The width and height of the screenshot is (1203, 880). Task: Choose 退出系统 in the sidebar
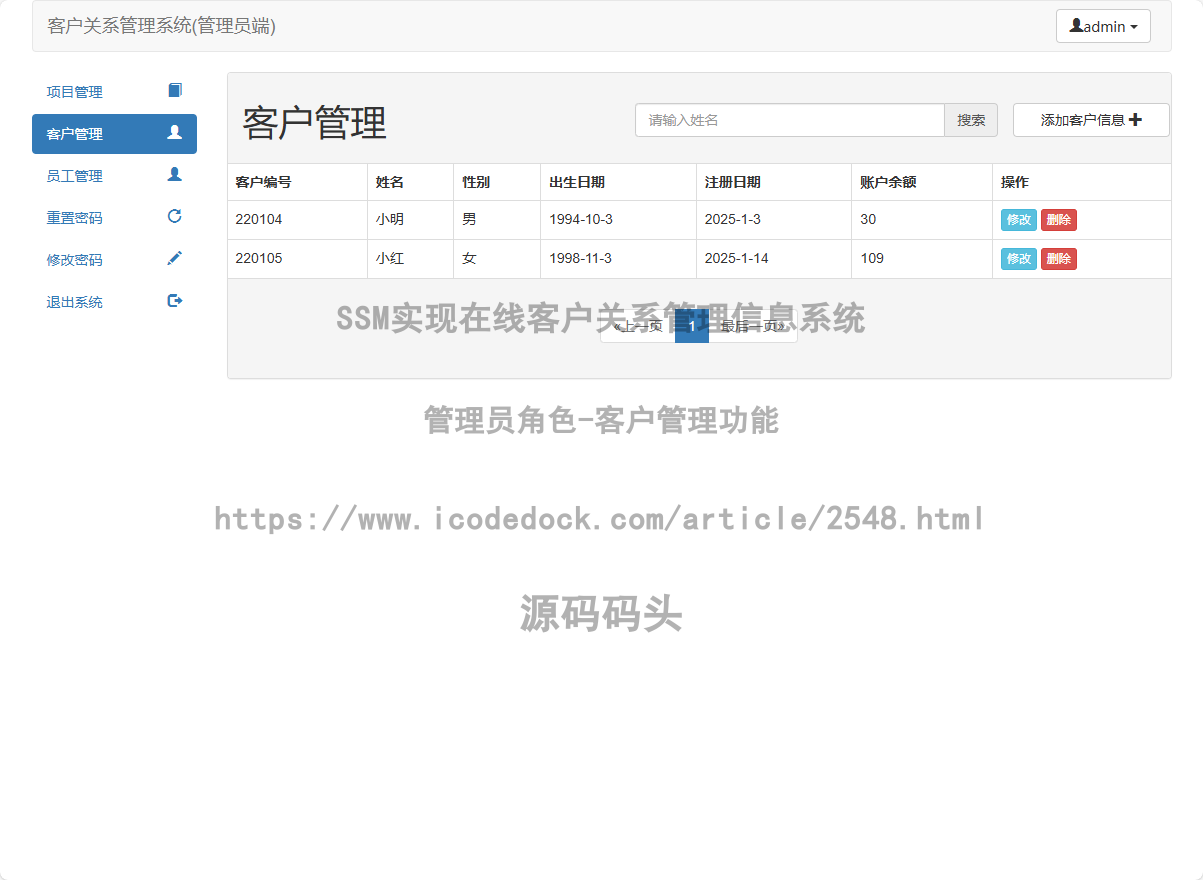point(114,302)
